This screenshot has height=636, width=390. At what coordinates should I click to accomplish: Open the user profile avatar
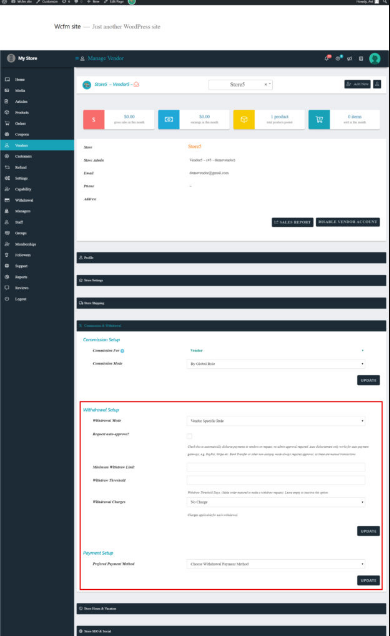(x=375, y=58)
